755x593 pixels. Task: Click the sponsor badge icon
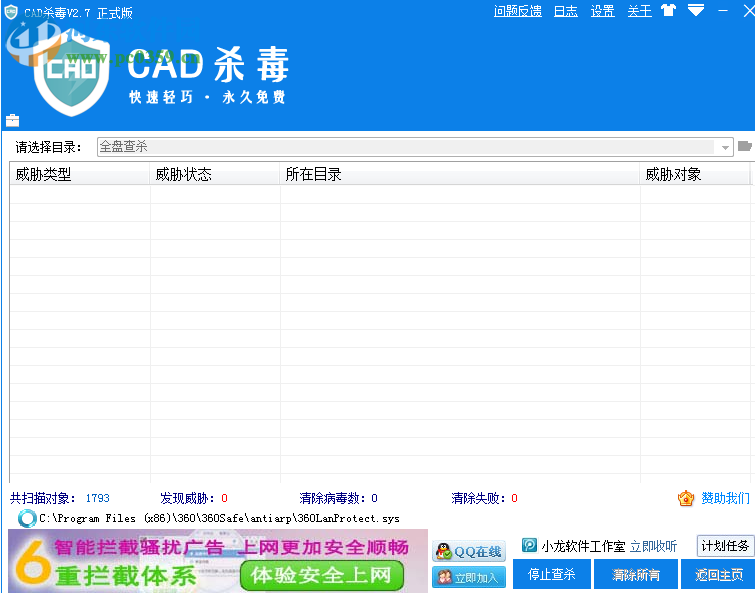tap(686, 499)
